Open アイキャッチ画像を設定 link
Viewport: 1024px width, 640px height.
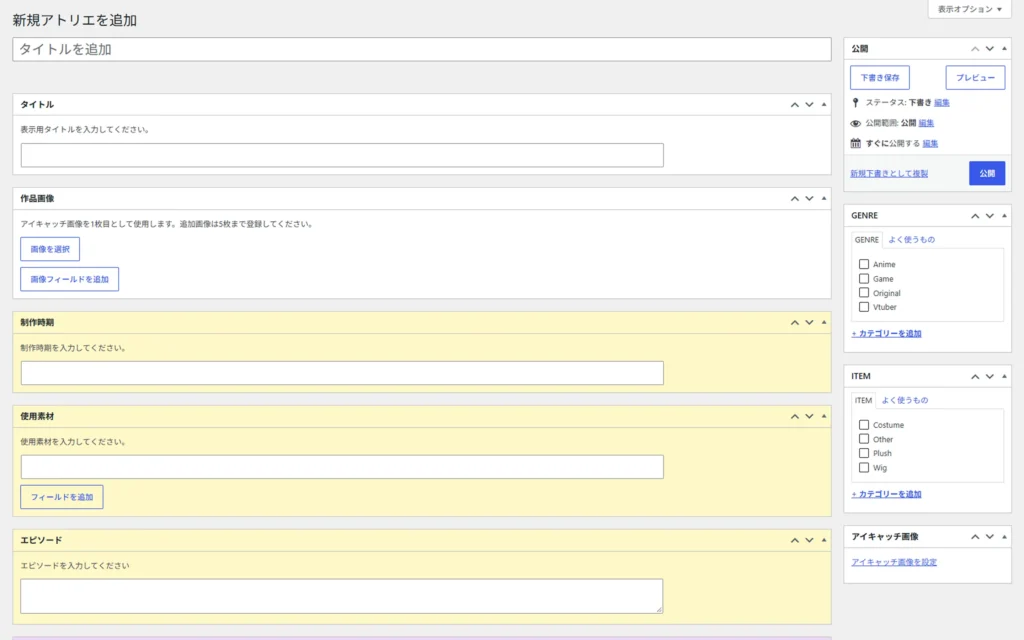[894, 562]
